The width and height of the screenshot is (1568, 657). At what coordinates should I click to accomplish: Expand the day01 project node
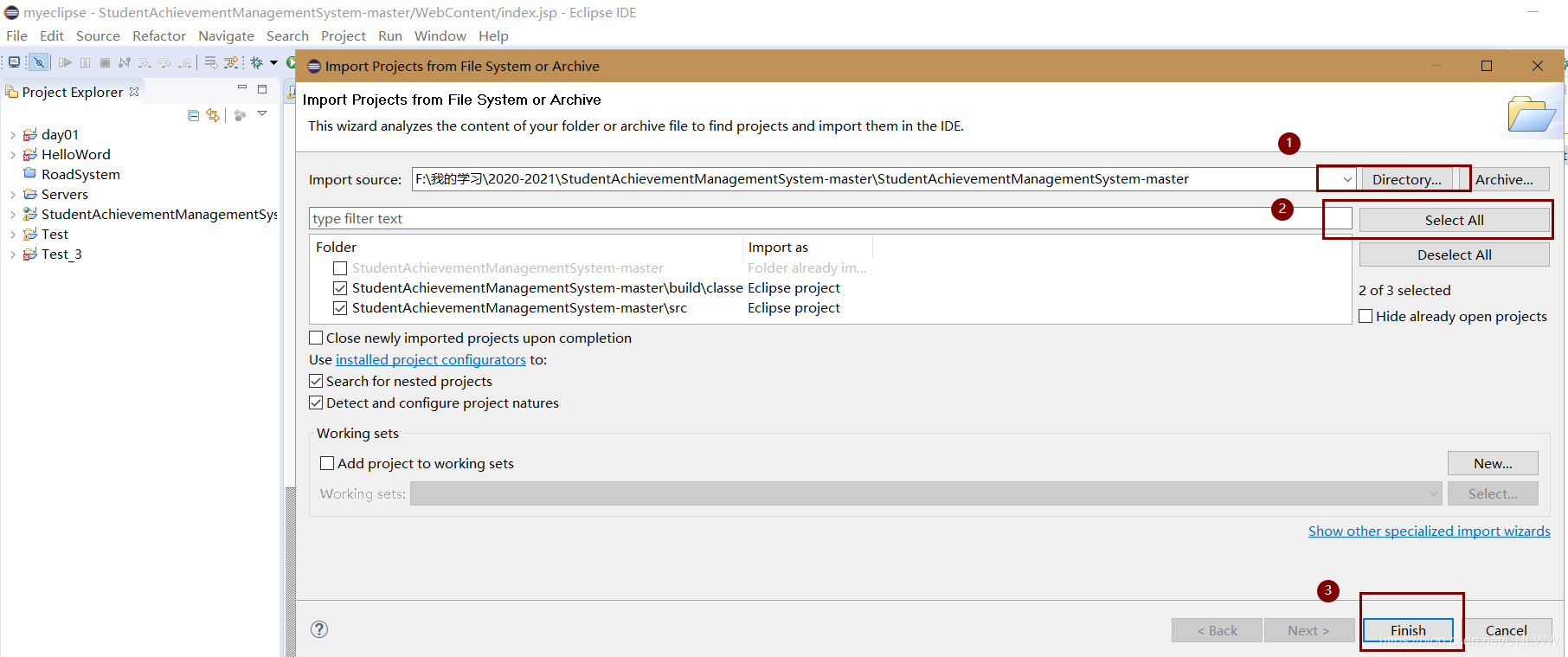click(12, 135)
